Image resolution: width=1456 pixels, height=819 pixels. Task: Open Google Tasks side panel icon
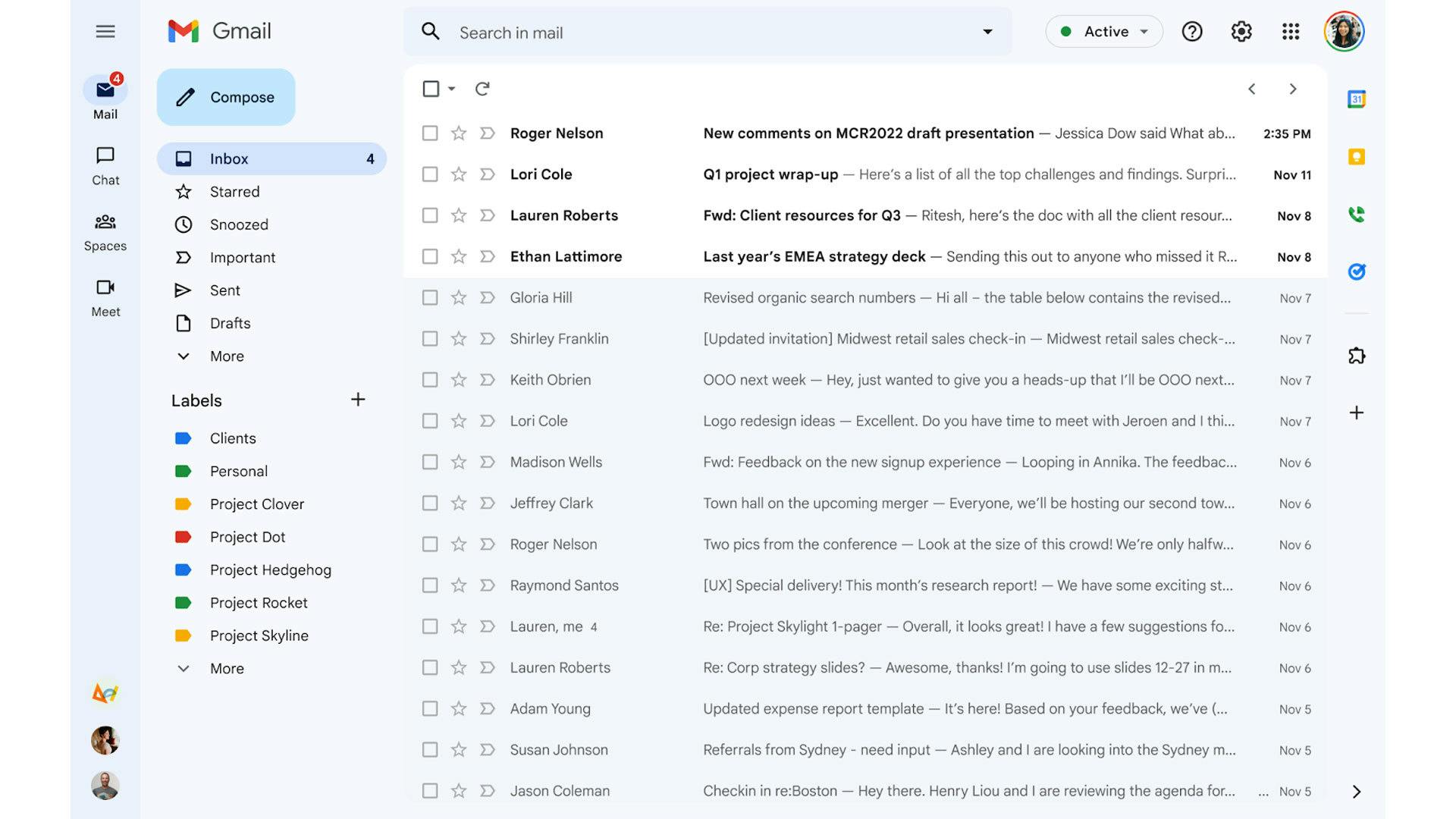coord(1356,271)
